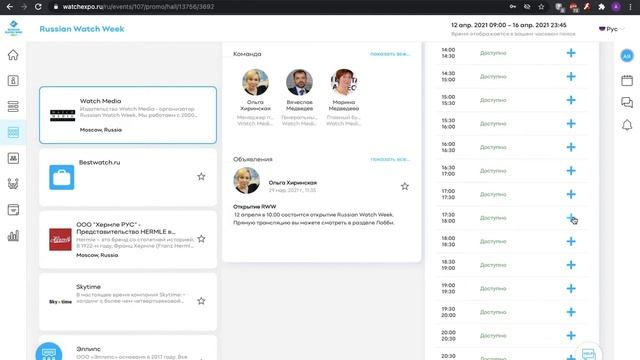Screen dimensions: 640x360
Task: Click Olga's avatar in announcement
Action: click(247, 180)
